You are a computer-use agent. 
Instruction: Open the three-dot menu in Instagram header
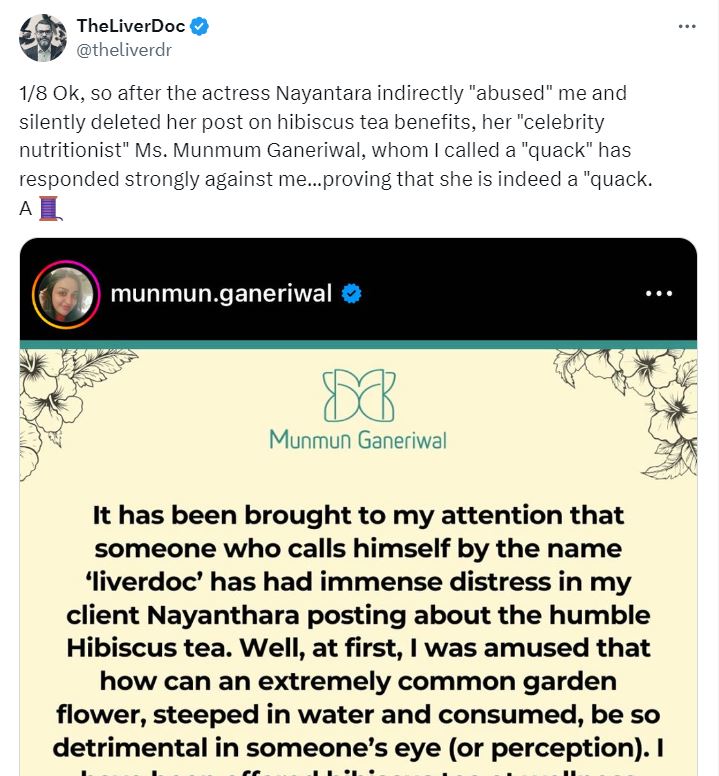[660, 294]
